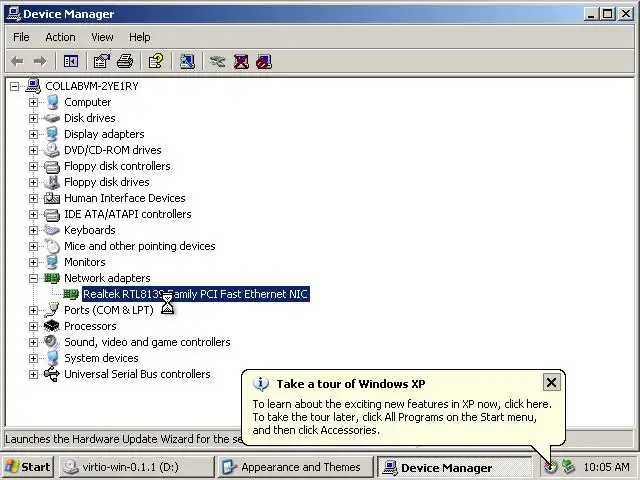This screenshot has width=640, height=480.
Task: Click the Realtek NIC device icon
Action: pyautogui.click(x=71, y=294)
